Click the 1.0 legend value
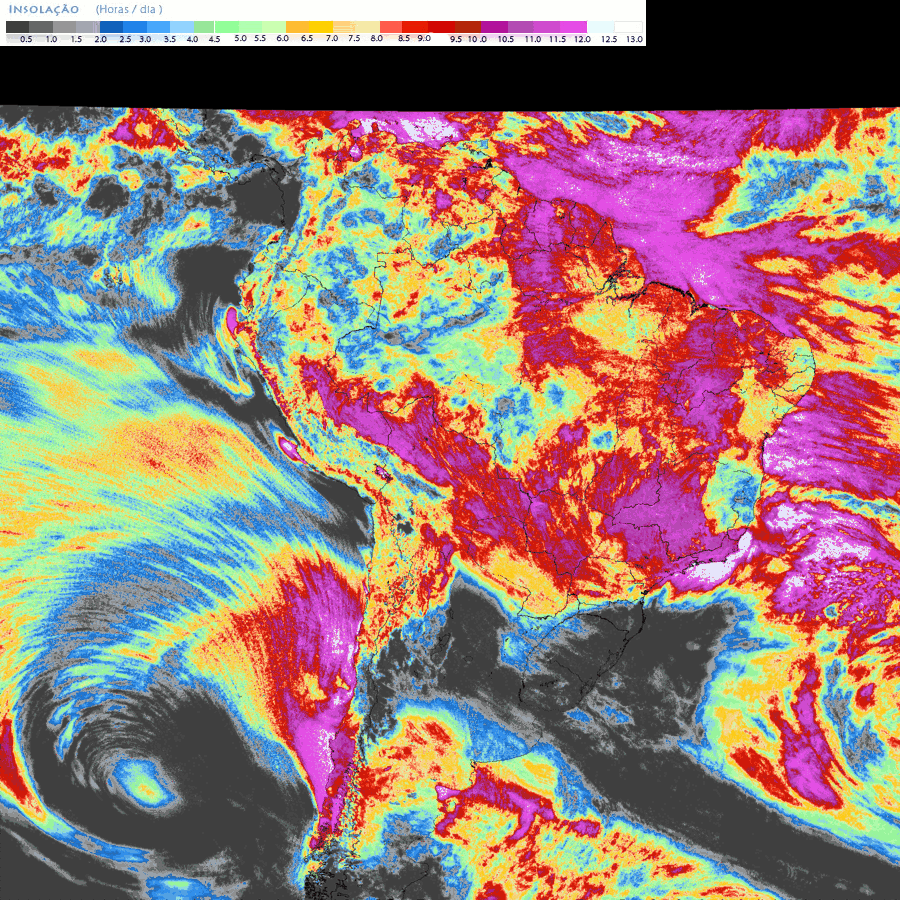Screen dimensions: 900x900 click(x=51, y=39)
